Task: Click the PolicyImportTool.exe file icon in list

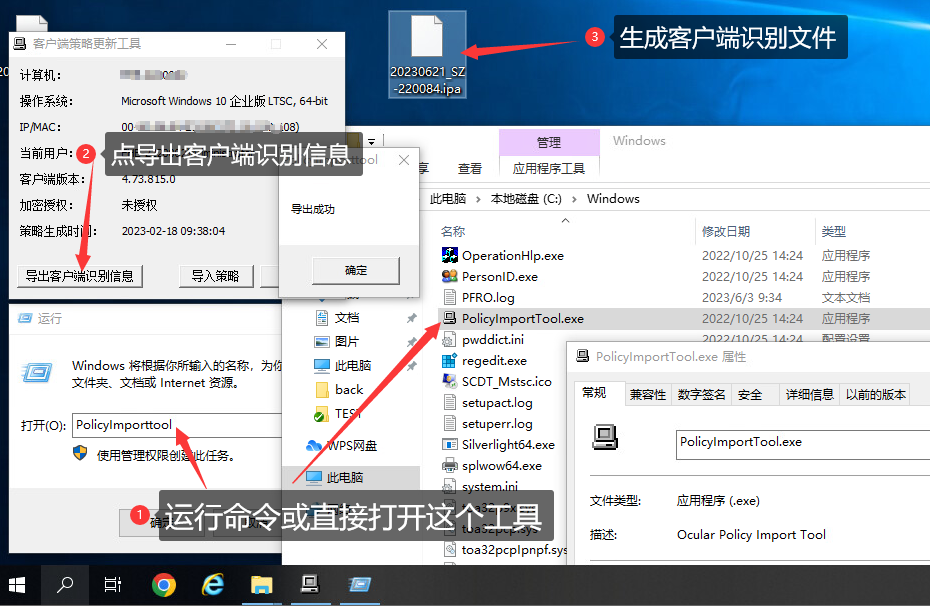Action: pyautogui.click(x=450, y=318)
